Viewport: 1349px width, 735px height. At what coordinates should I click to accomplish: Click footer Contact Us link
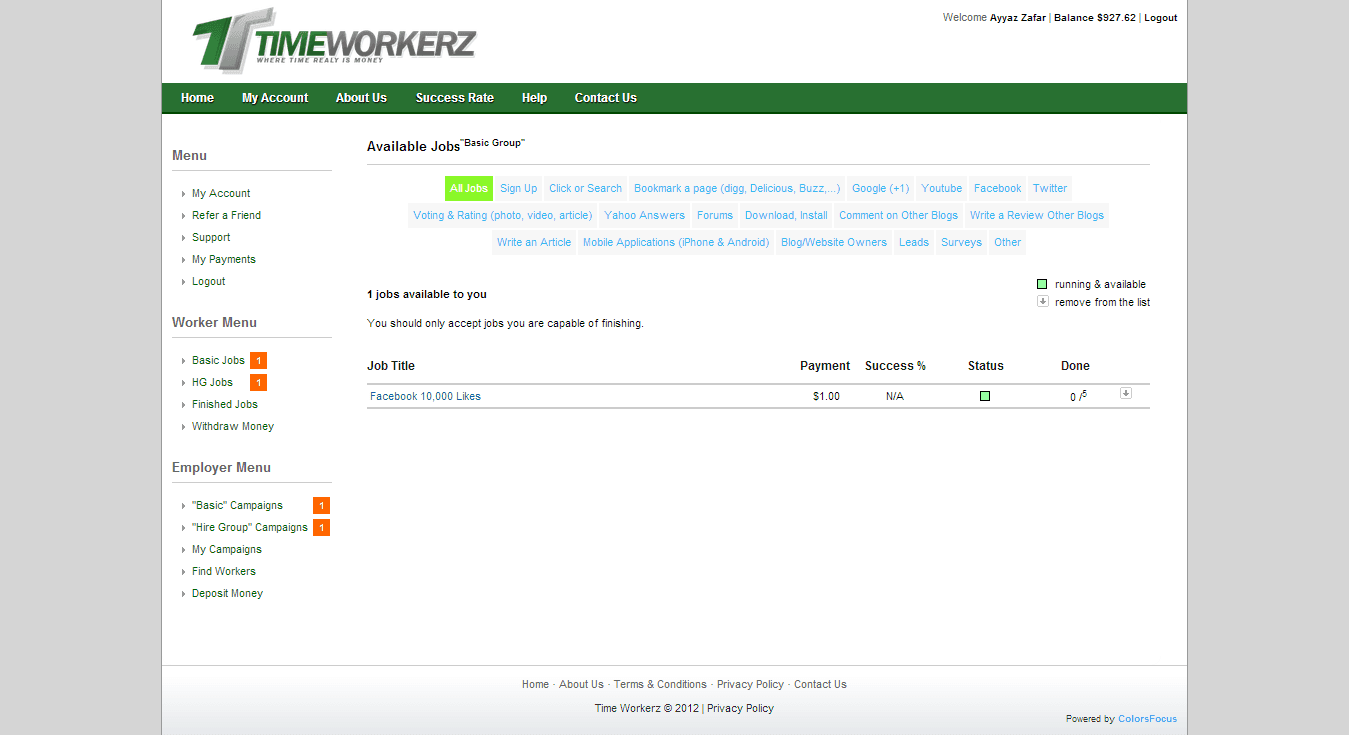point(820,685)
